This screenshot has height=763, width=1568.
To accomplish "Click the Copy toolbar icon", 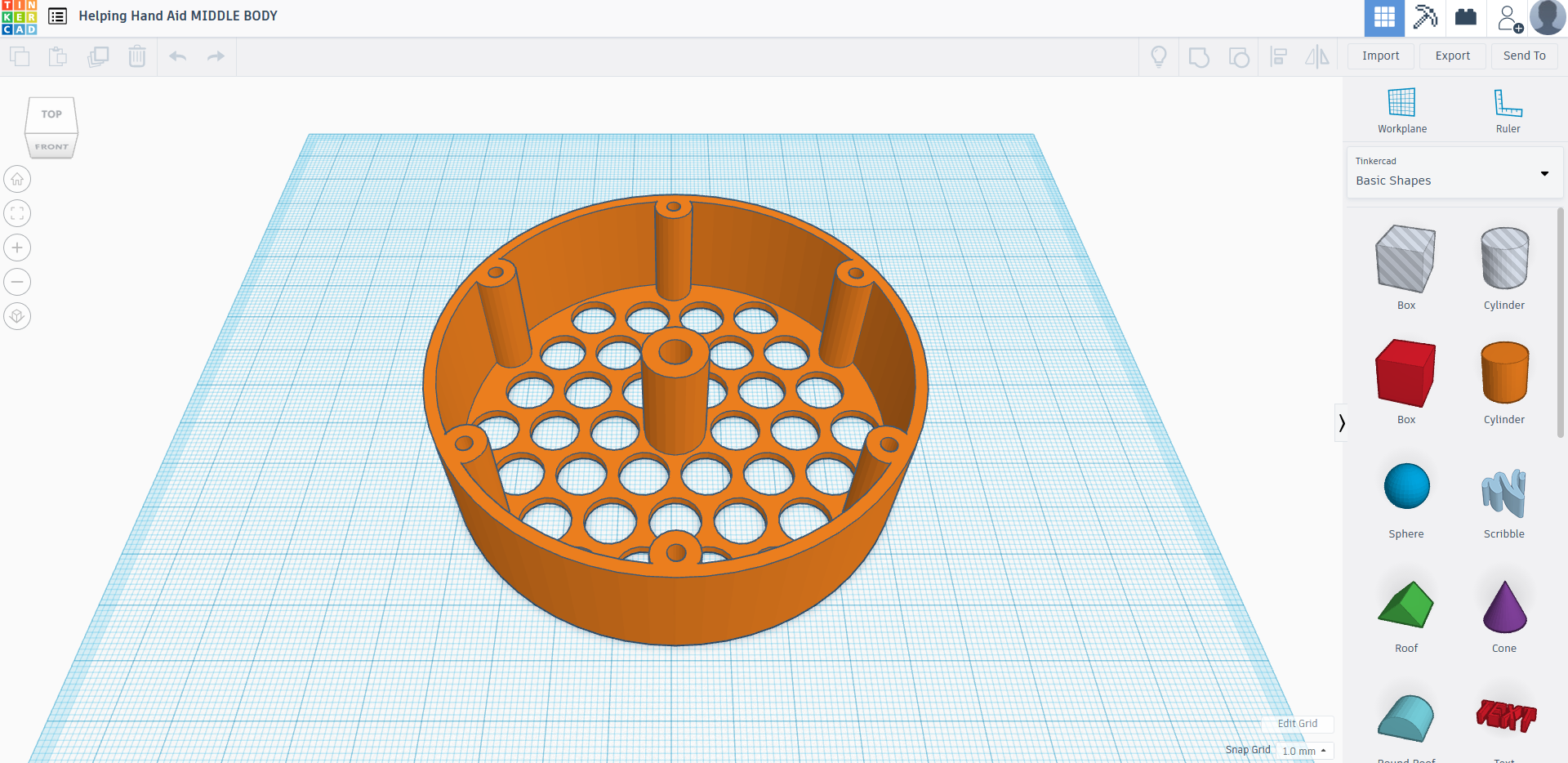I will pos(20,56).
